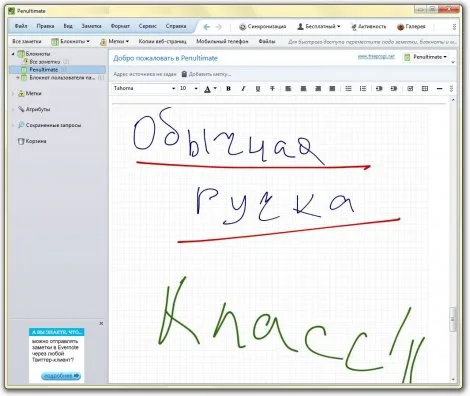Open the Активность activity feed
The width and height of the screenshot is (470, 396).
pos(368,26)
